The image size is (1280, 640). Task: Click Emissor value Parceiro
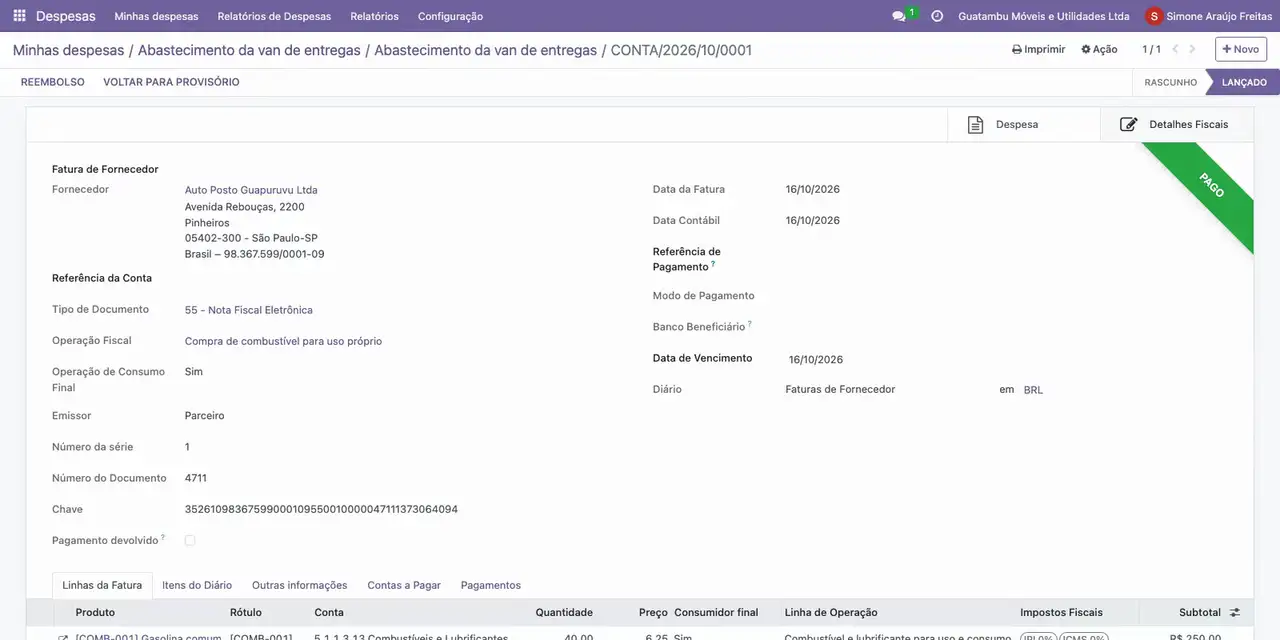[x=205, y=415]
